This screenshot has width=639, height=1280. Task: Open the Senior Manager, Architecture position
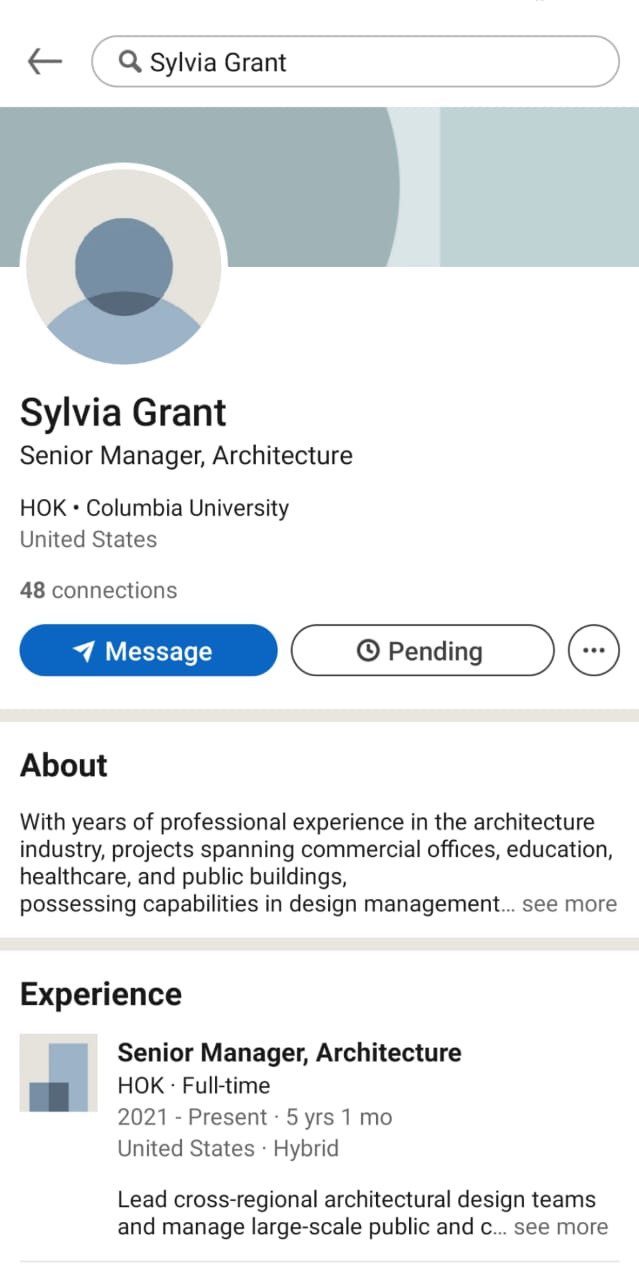[289, 1052]
